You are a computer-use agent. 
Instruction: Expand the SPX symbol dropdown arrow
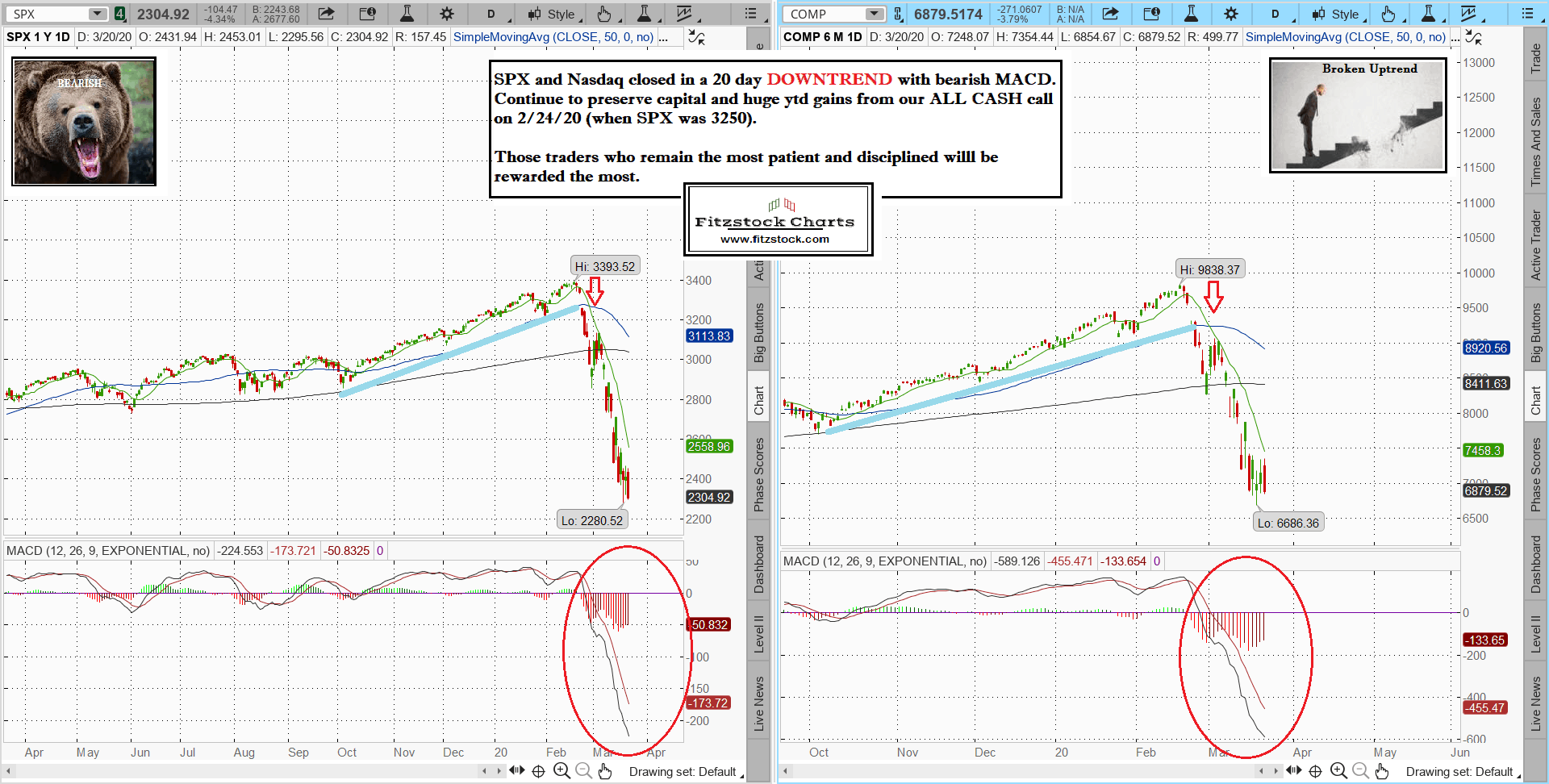[x=97, y=14]
